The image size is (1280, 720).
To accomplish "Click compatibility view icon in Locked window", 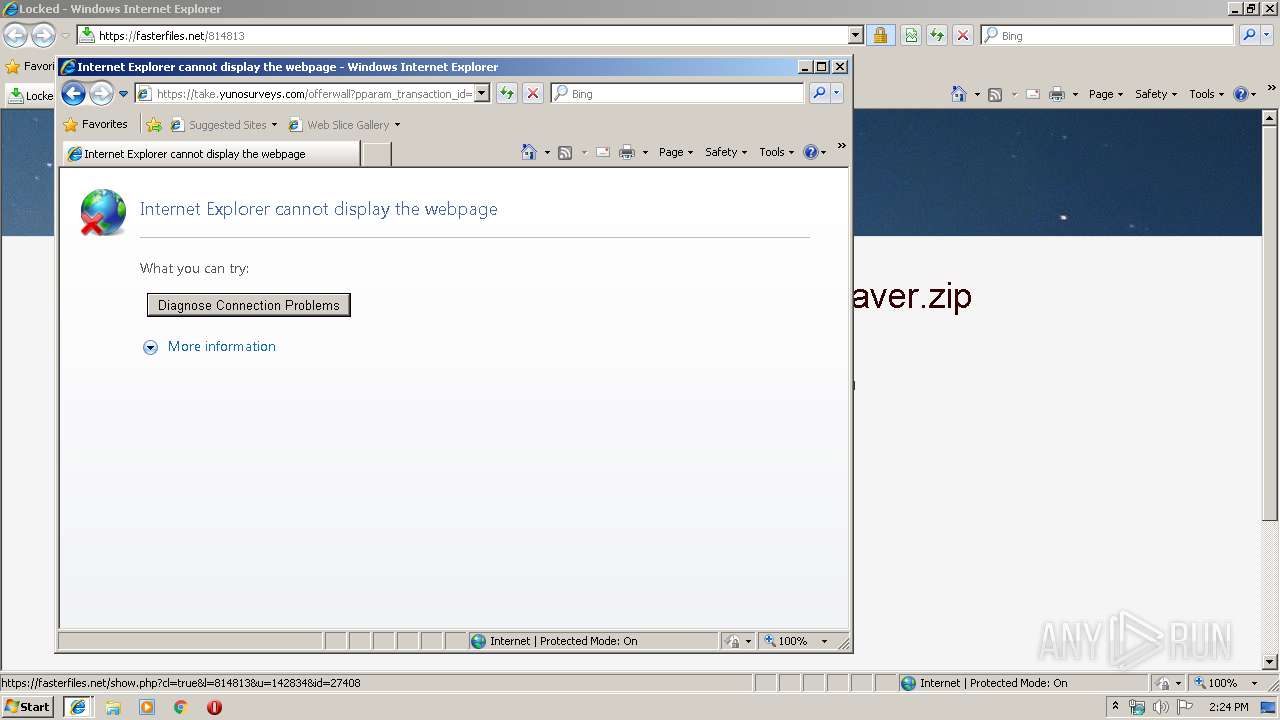I will tap(911, 35).
